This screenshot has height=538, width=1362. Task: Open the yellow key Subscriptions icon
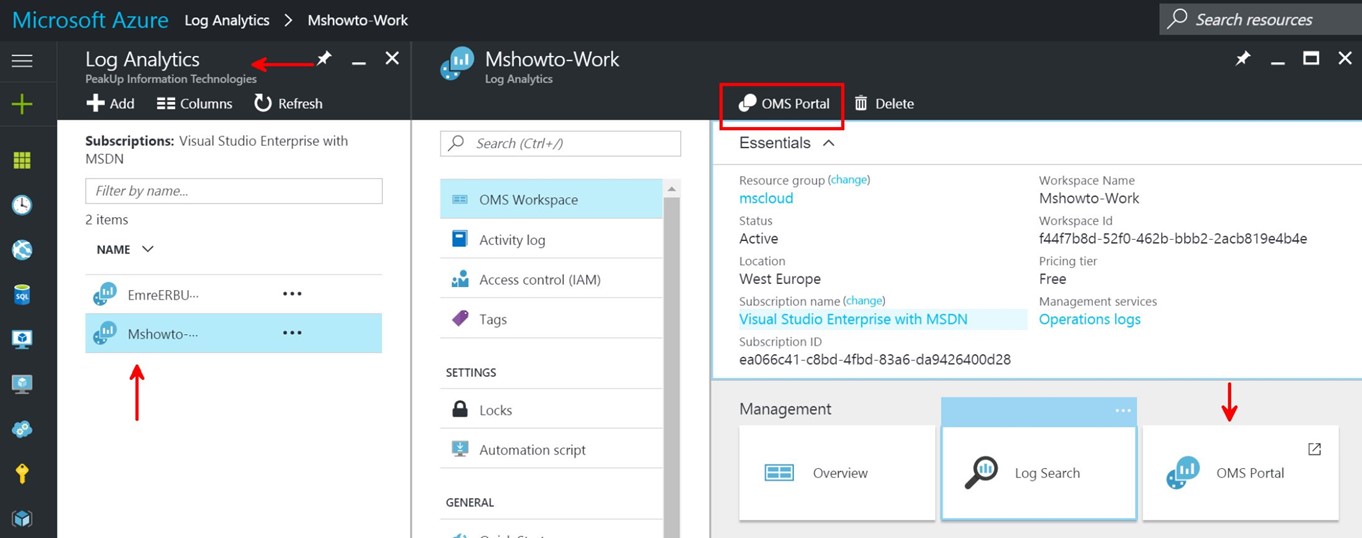(x=22, y=474)
